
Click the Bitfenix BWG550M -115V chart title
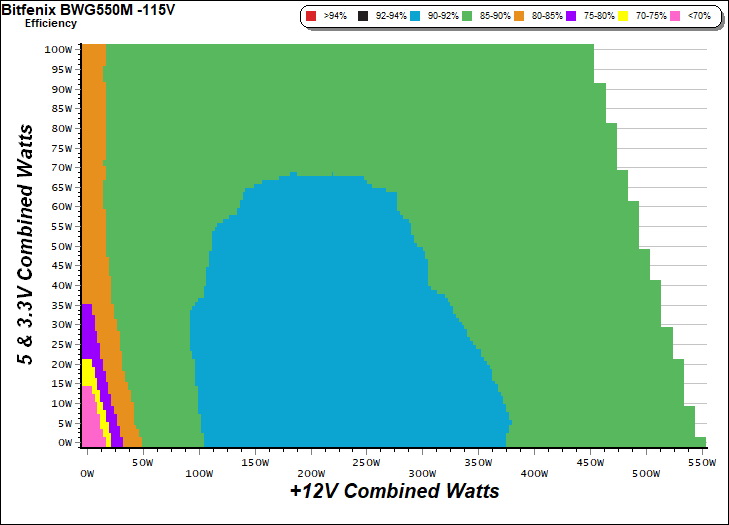(76, 9)
